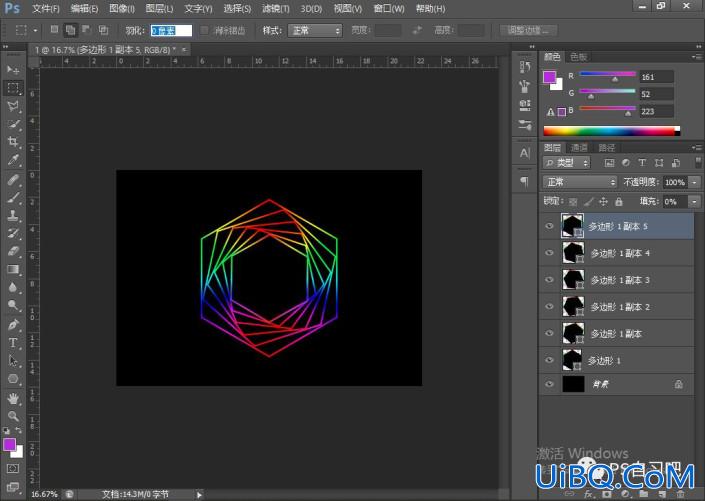Open the Character panel icon

click(524, 153)
